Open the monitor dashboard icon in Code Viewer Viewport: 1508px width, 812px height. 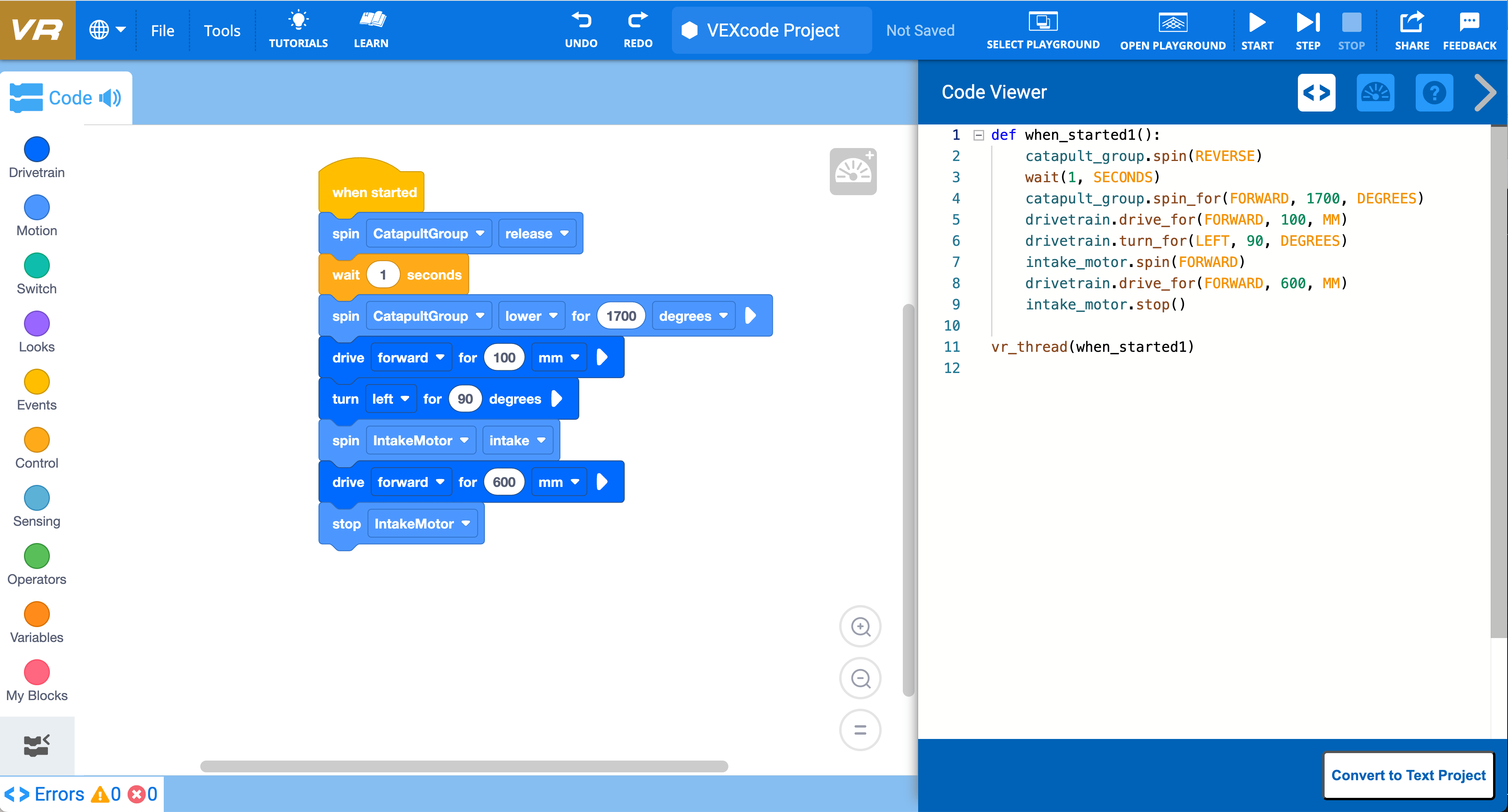click(1374, 93)
